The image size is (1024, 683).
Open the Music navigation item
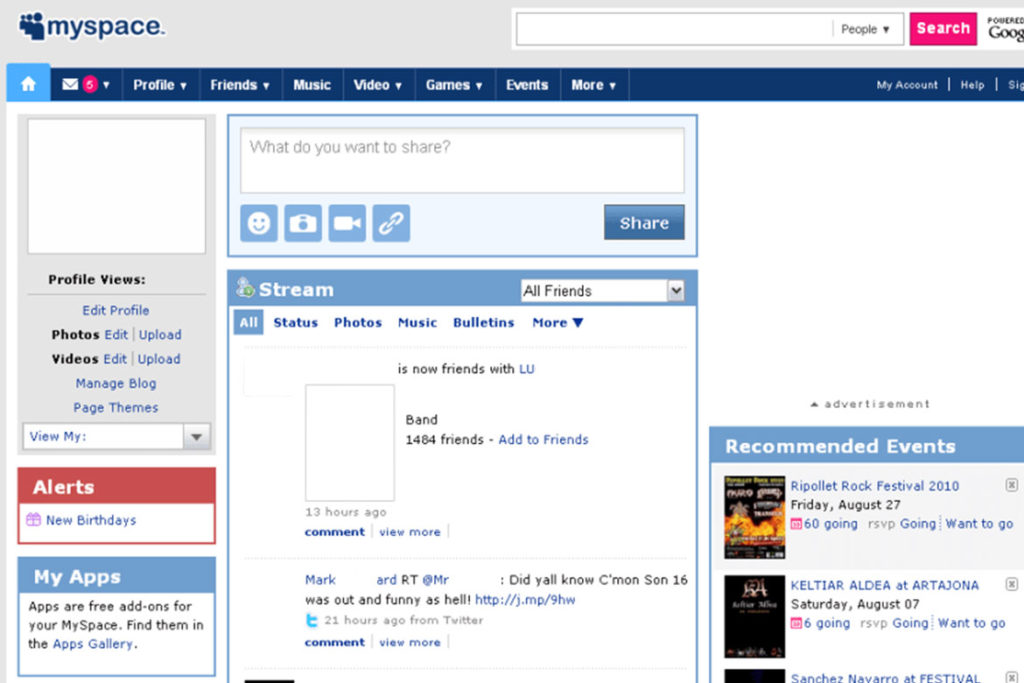(312, 85)
